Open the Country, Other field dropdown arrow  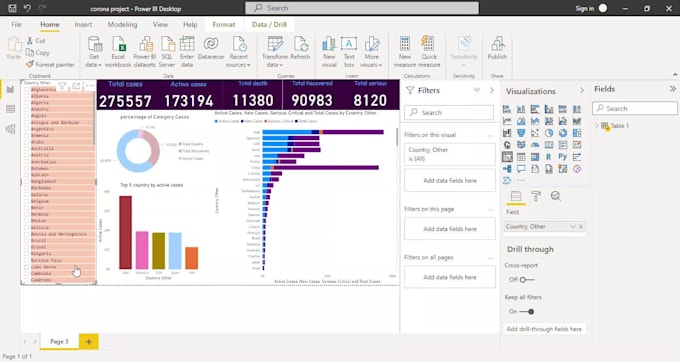click(x=572, y=227)
